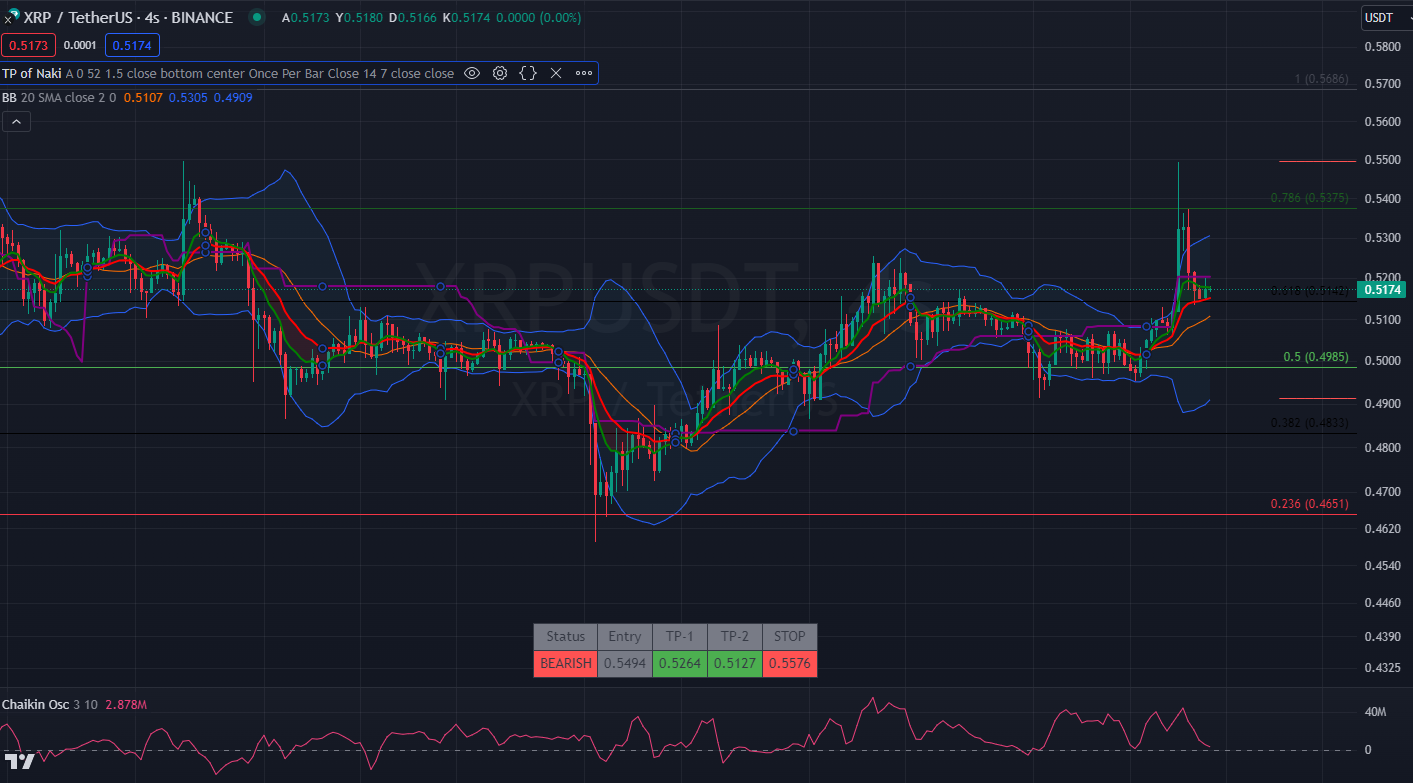Click the STOP header cell

(790, 636)
